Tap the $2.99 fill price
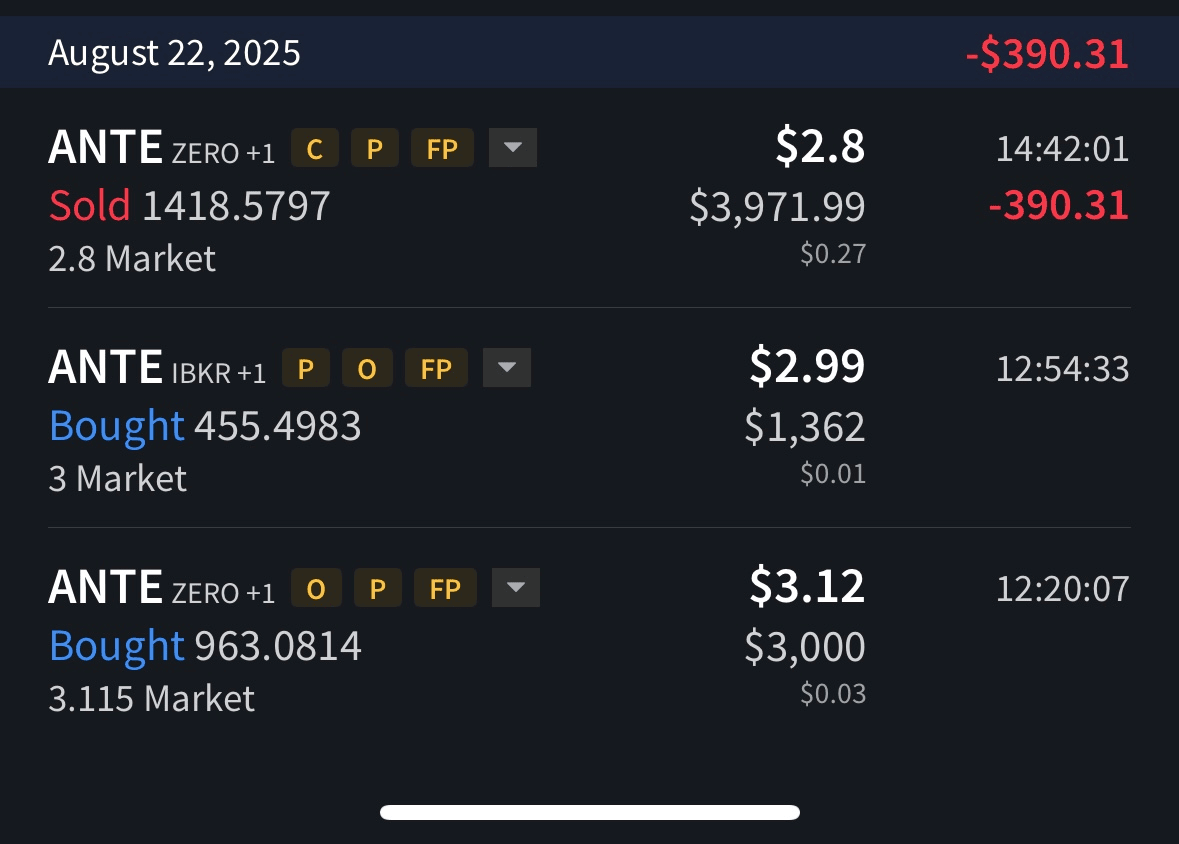Viewport: 1179px width, 844px height. pyautogui.click(x=807, y=366)
